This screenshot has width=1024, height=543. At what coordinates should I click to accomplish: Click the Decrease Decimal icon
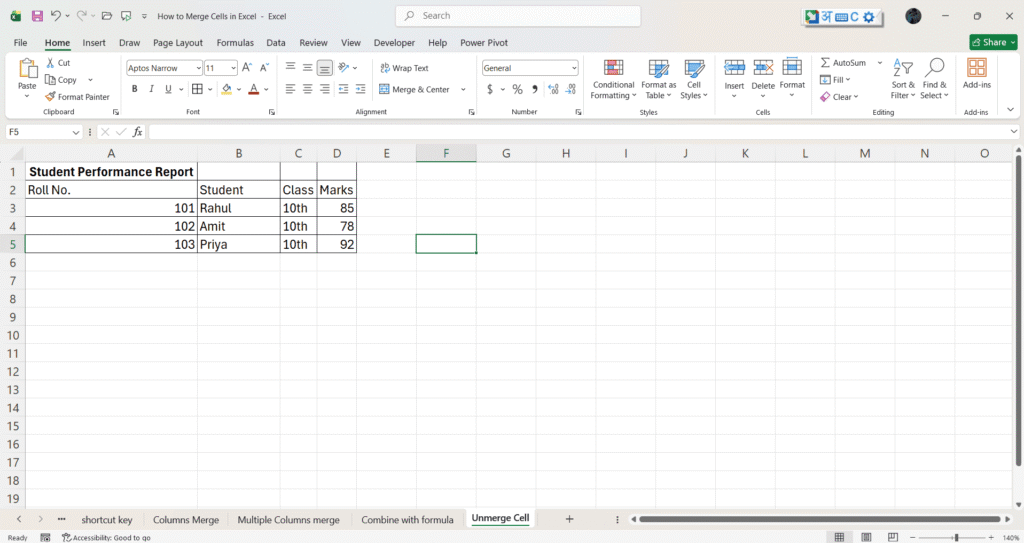coord(571,89)
